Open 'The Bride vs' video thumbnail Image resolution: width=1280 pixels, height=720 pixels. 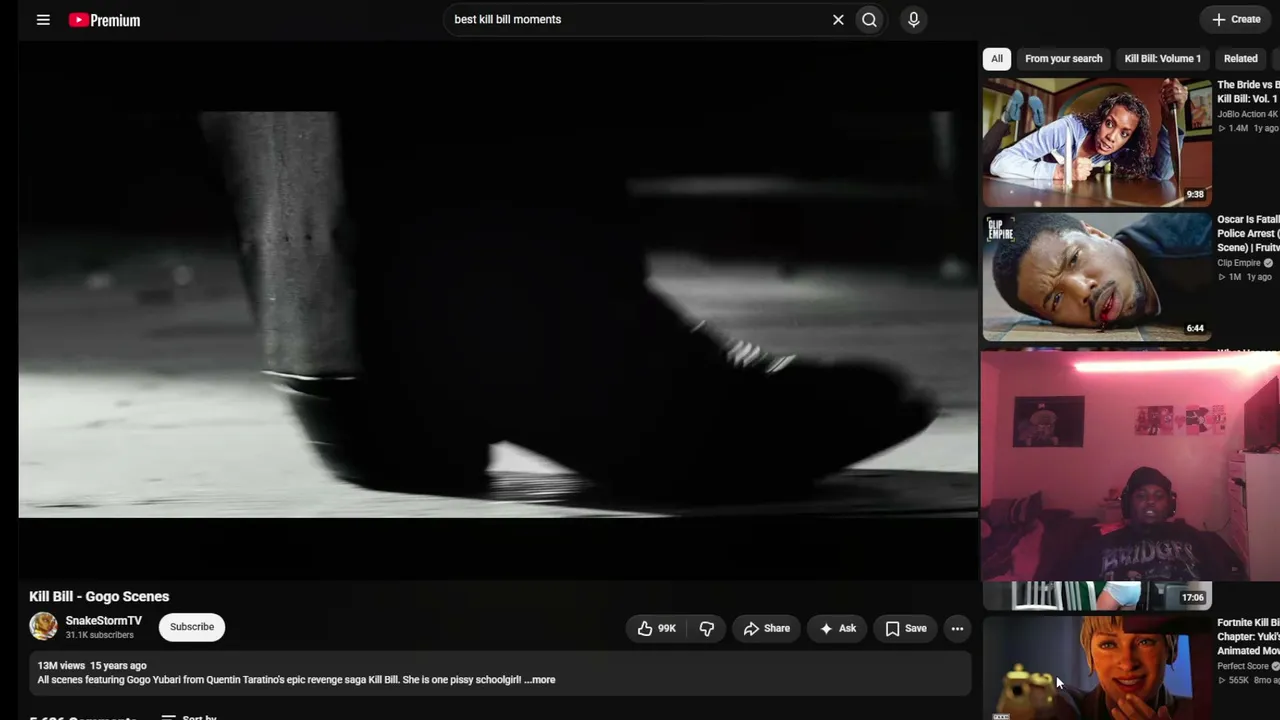coord(1096,142)
